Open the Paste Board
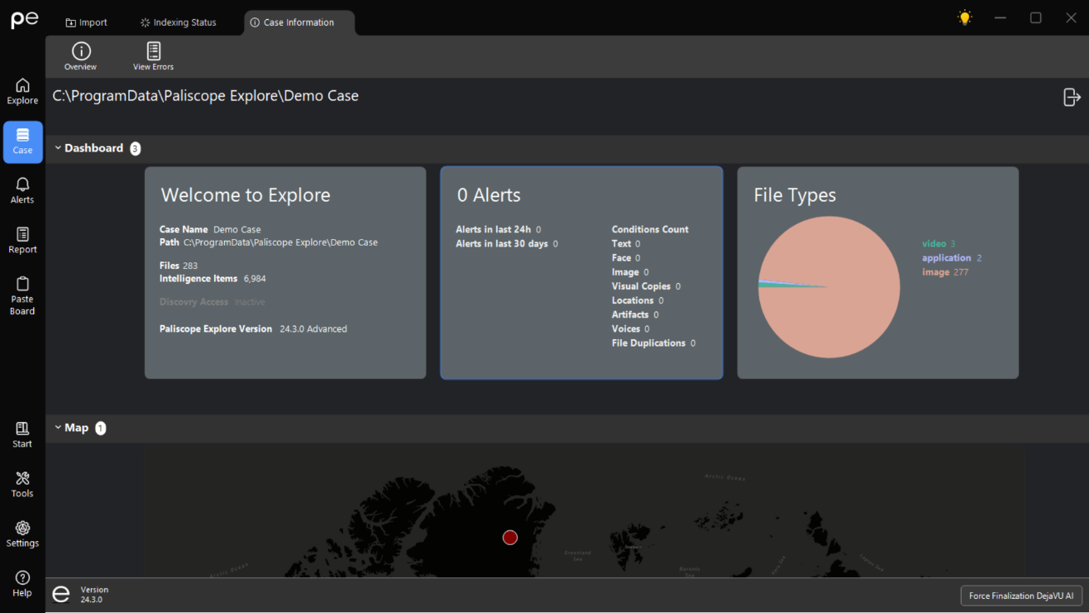Screen dimensions: 1089x613 click(22, 296)
